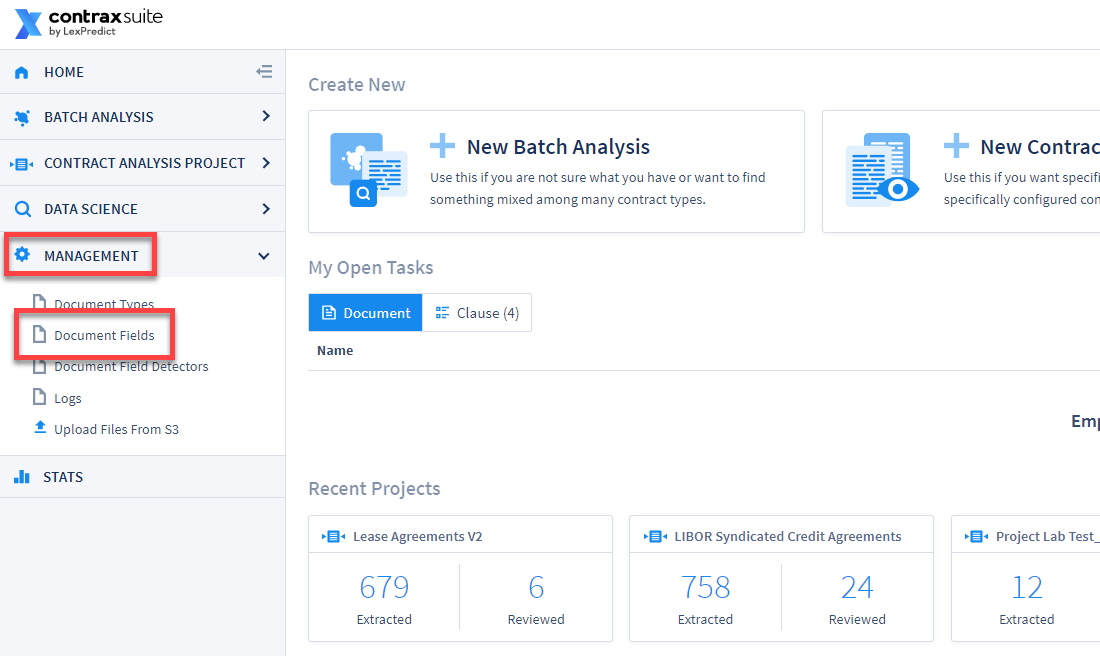
Task: Click the Stats bar chart icon
Action: (x=22, y=477)
